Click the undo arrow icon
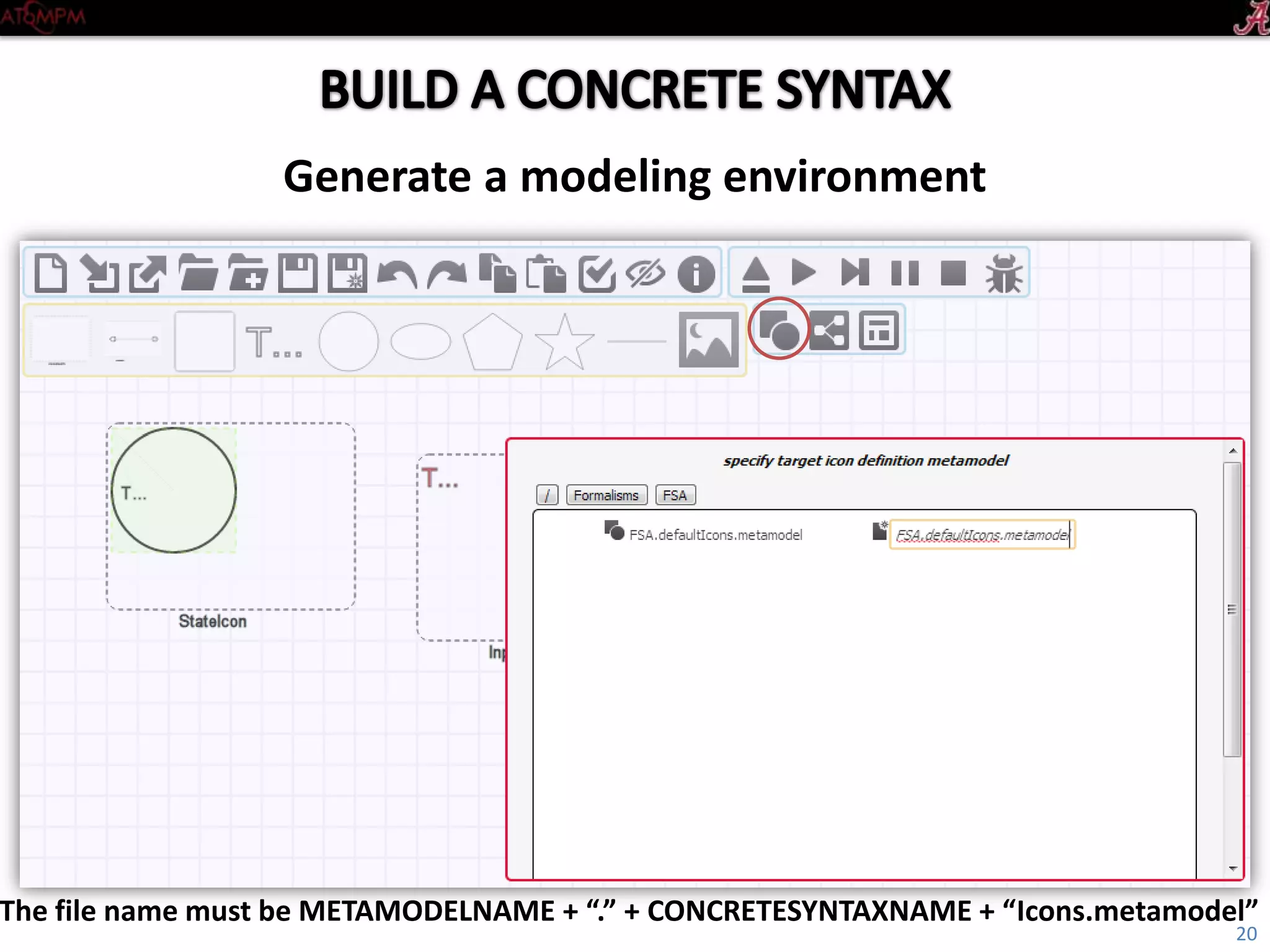1270x952 pixels. click(397, 274)
